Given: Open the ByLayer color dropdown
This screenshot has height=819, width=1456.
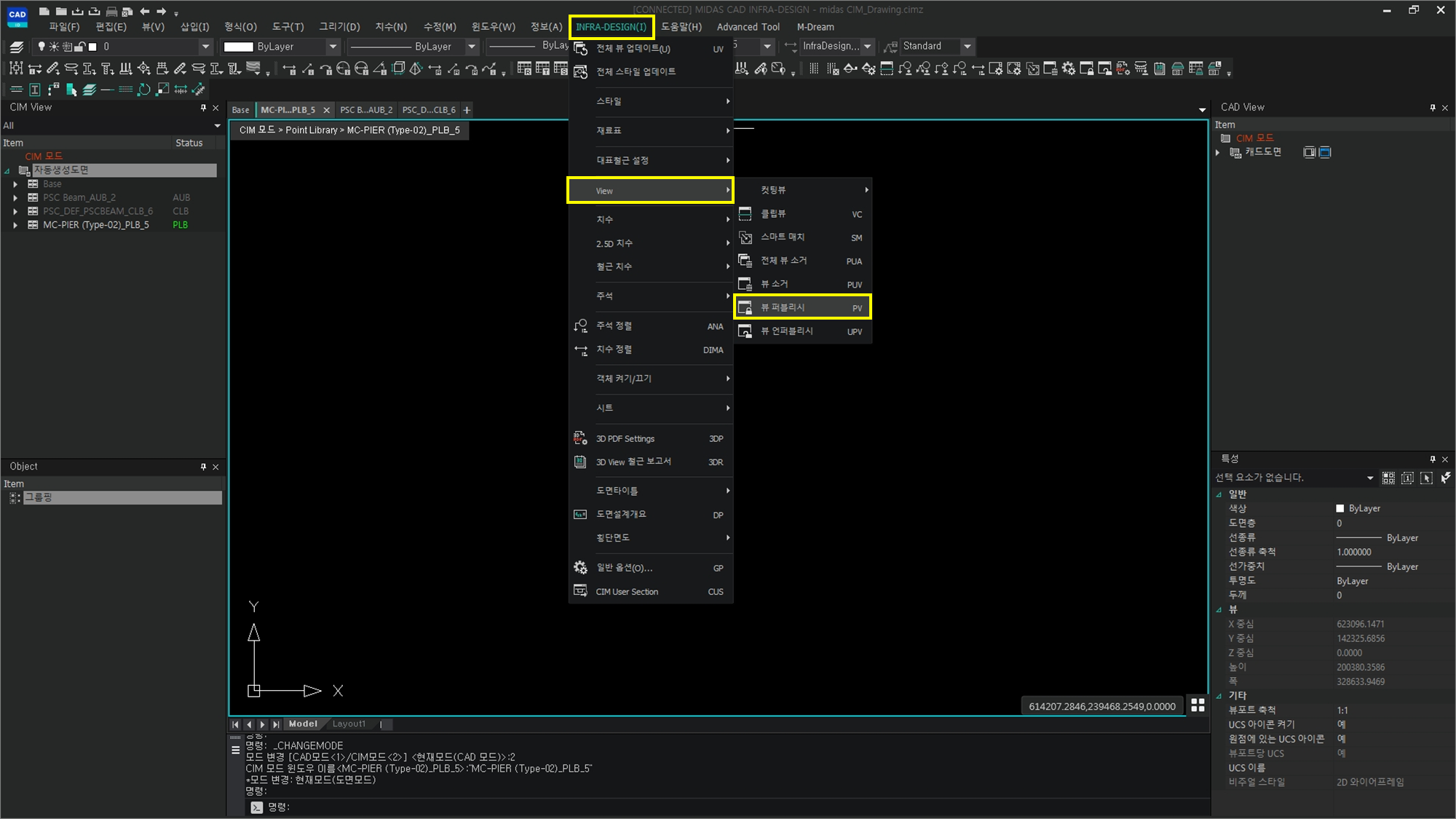Looking at the screenshot, I should [x=333, y=47].
